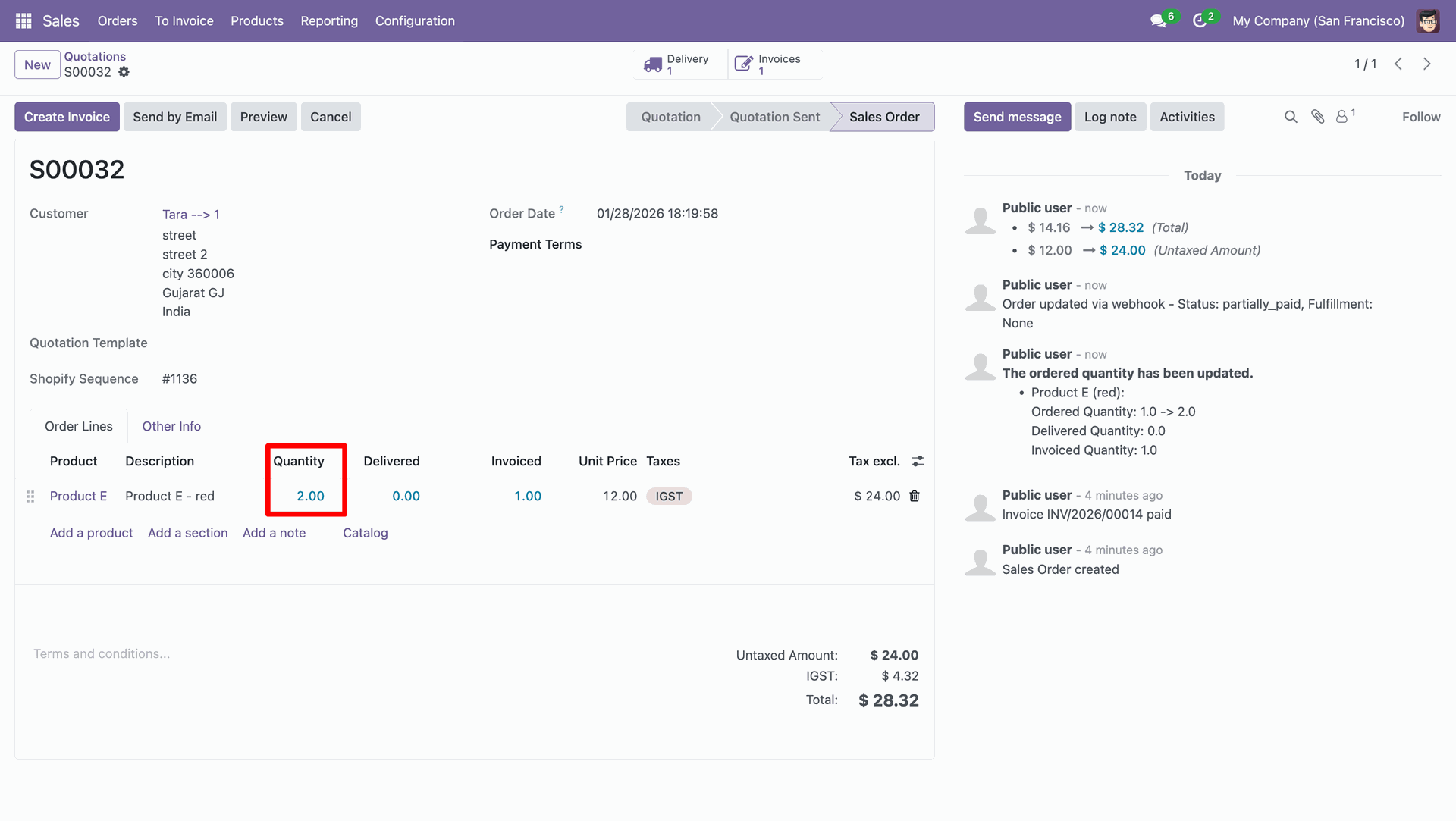Open the apps grid menu icon
Viewport: 1456px width, 821px height.
(24, 21)
